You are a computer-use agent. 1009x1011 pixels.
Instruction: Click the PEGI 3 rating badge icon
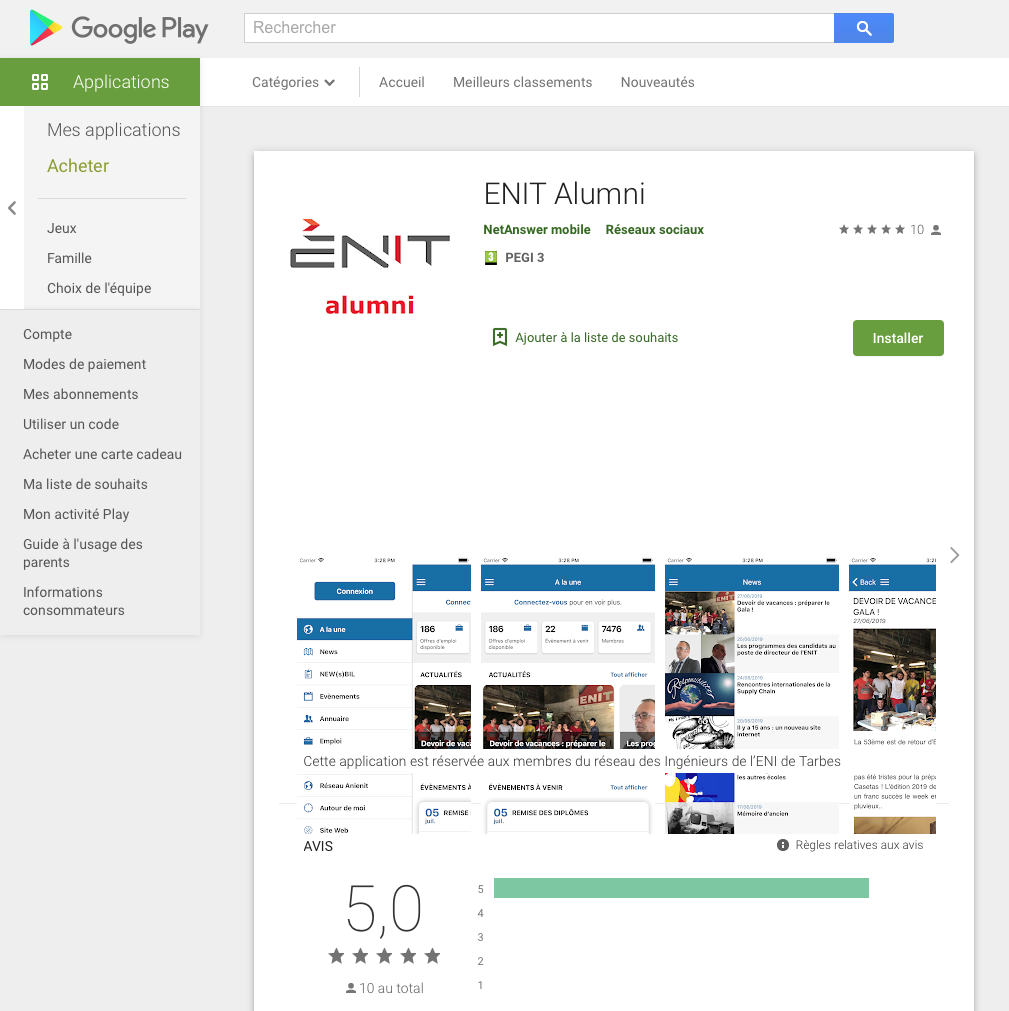(491, 258)
